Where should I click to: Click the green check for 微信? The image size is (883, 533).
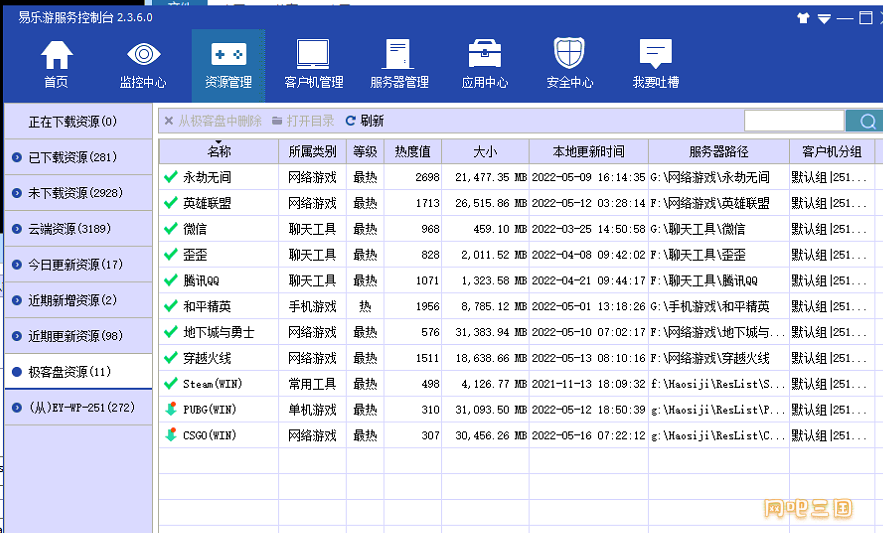click(171, 229)
